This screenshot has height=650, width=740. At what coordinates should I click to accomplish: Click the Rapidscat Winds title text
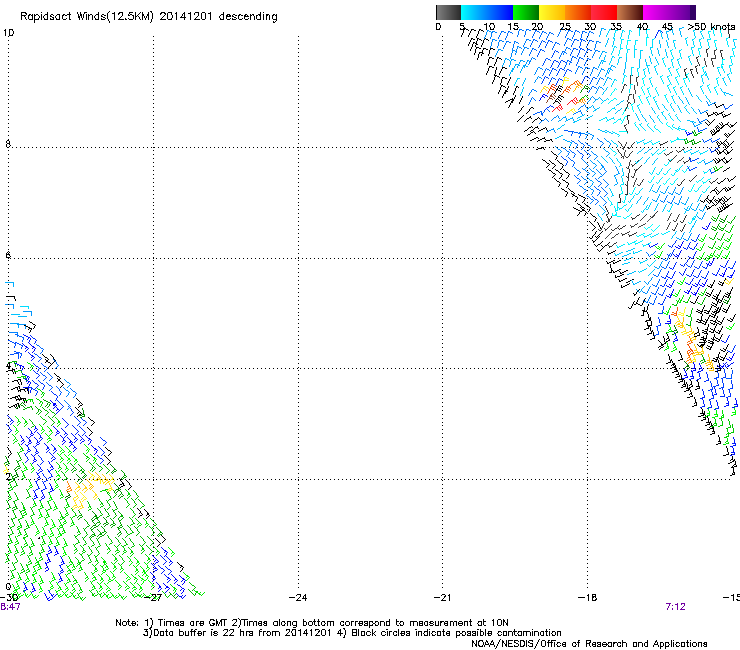[x=149, y=17]
